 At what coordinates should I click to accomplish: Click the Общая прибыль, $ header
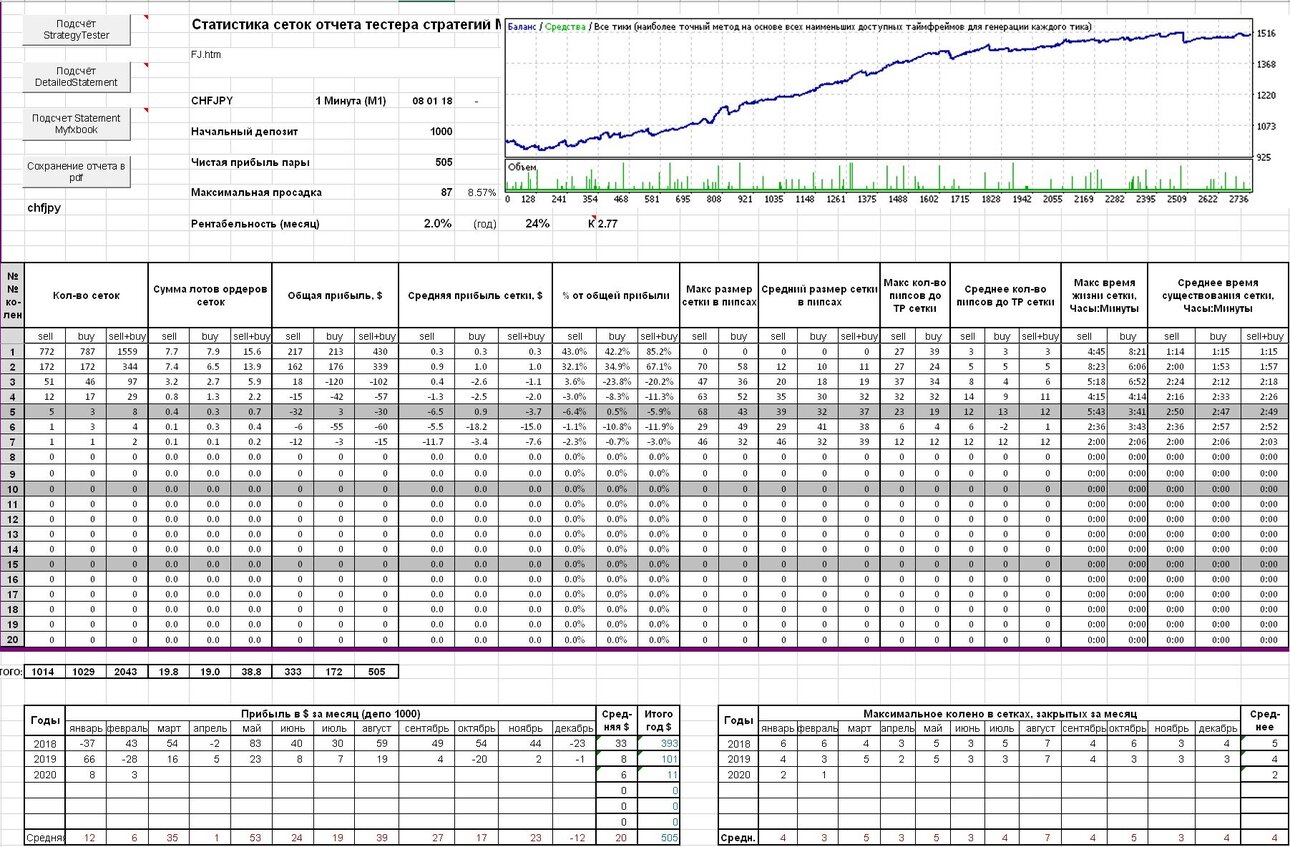click(x=335, y=296)
